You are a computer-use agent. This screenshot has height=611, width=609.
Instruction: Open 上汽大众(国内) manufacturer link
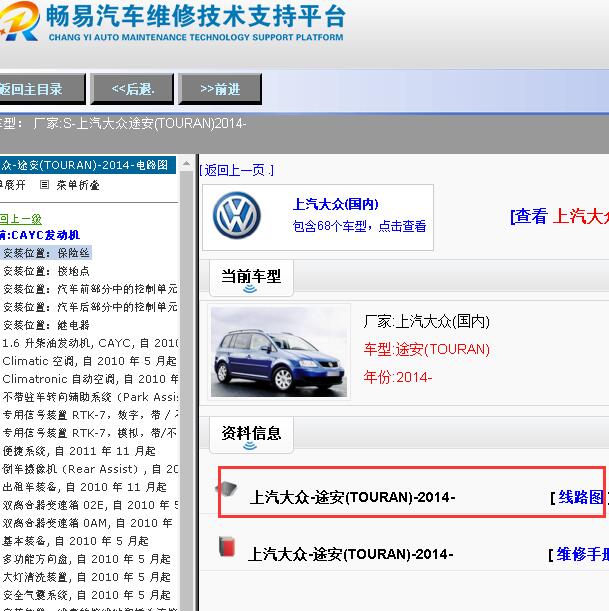[x=335, y=204]
